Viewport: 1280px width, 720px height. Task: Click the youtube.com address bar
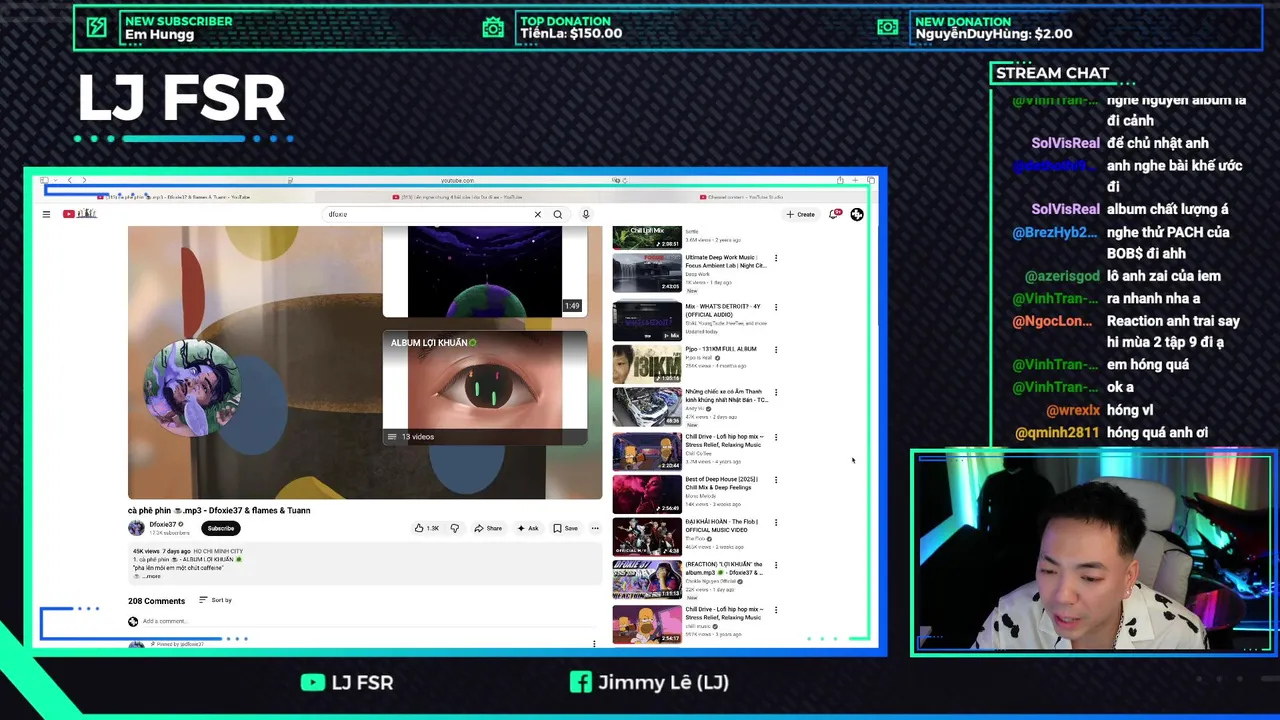[458, 180]
